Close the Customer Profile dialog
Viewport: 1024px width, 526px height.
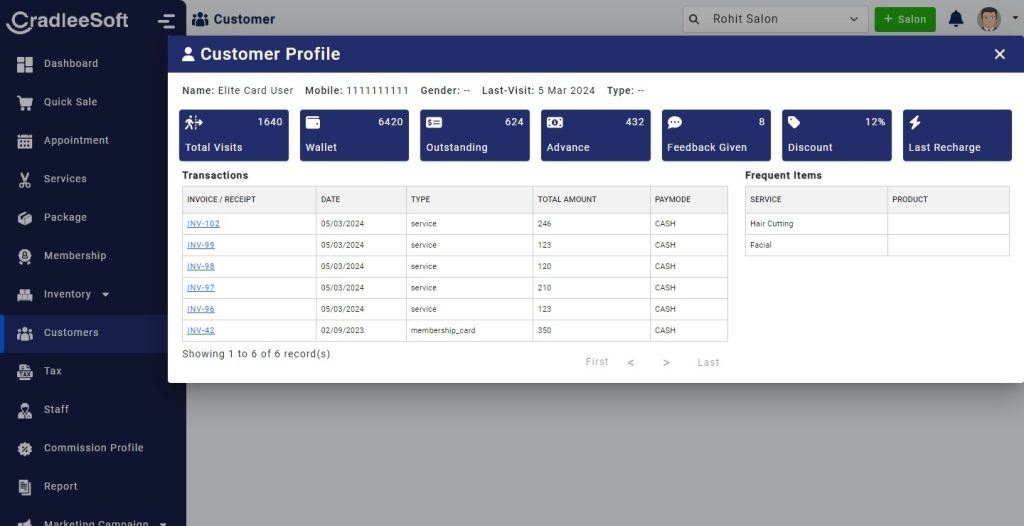[999, 54]
